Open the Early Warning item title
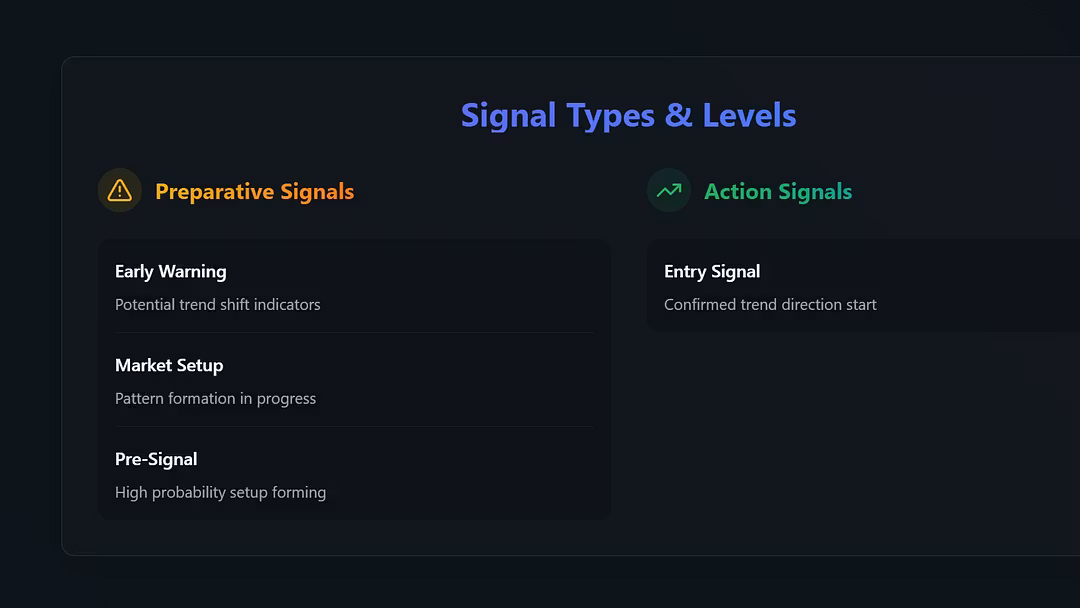1080x608 pixels. [x=170, y=271]
